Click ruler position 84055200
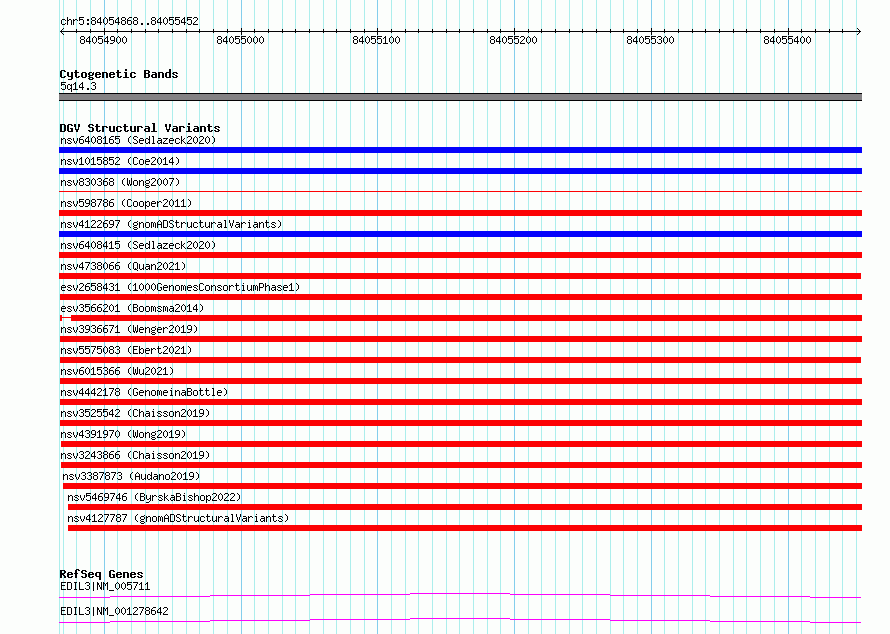890x634 pixels. tap(513, 40)
